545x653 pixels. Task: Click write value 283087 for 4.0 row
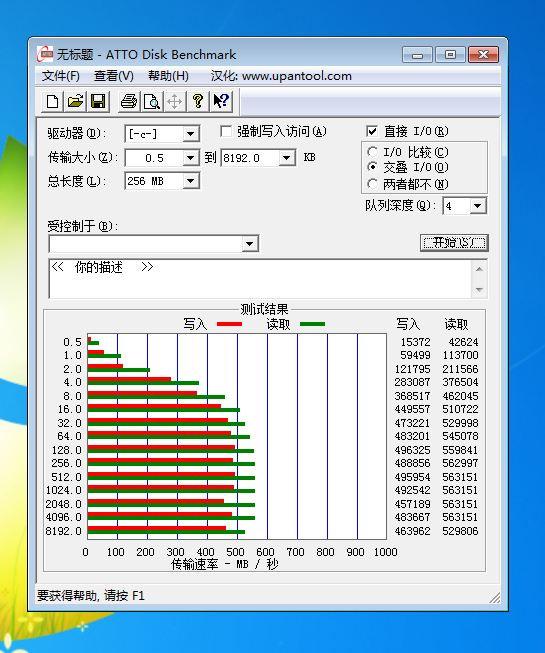(x=412, y=382)
